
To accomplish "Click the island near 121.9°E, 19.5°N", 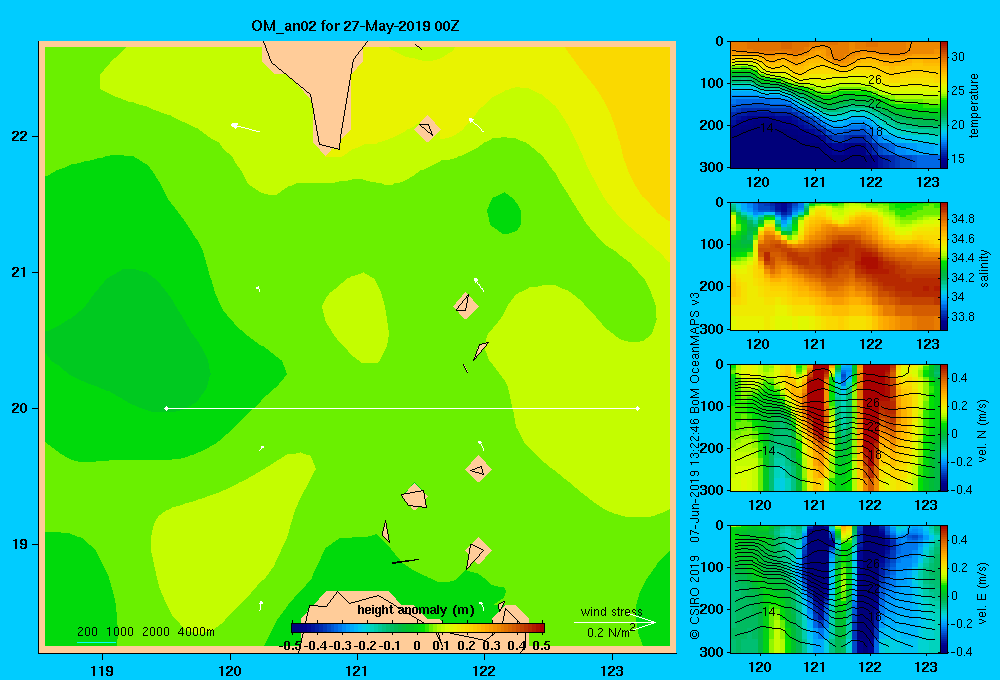I will click(x=478, y=469).
